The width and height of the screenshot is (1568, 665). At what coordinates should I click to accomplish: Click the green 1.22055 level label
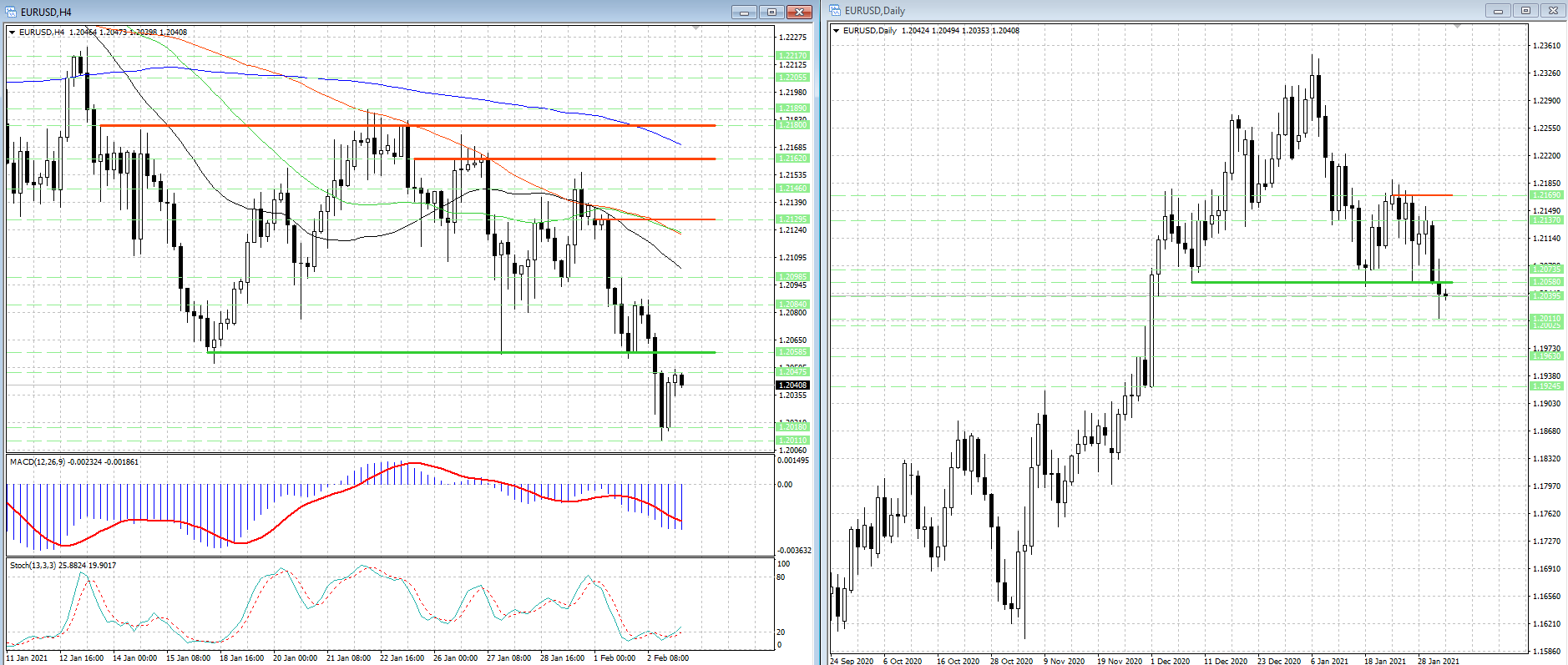pyautogui.click(x=792, y=78)
